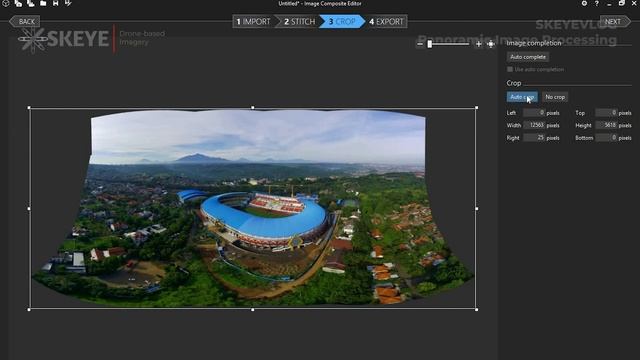Click the zoom slider handle

[x=429, y=44]
